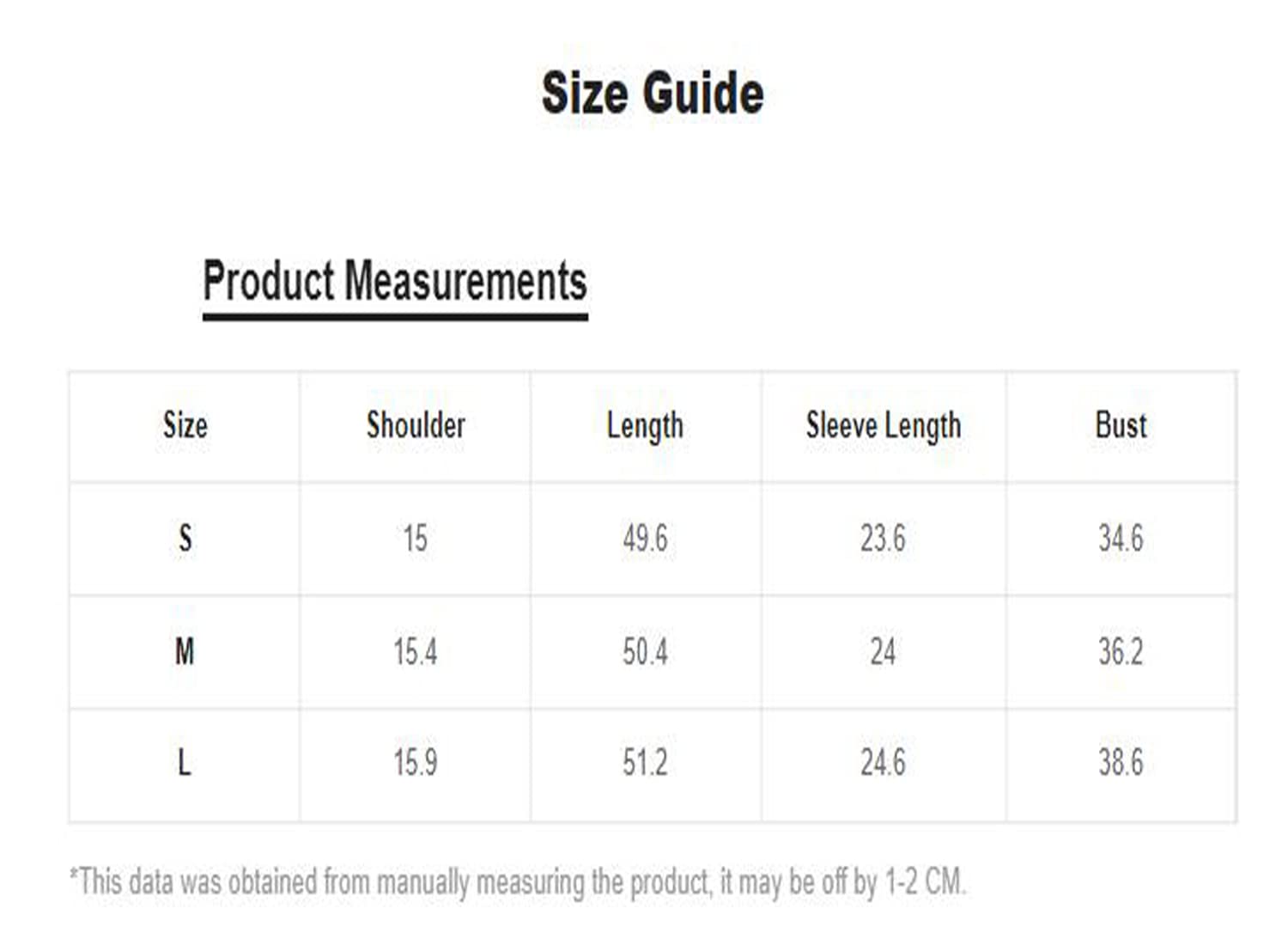The width and height of the screenshot is (1288, 945).
Task: Select the L size row label
Action: (x=185, y=763)
